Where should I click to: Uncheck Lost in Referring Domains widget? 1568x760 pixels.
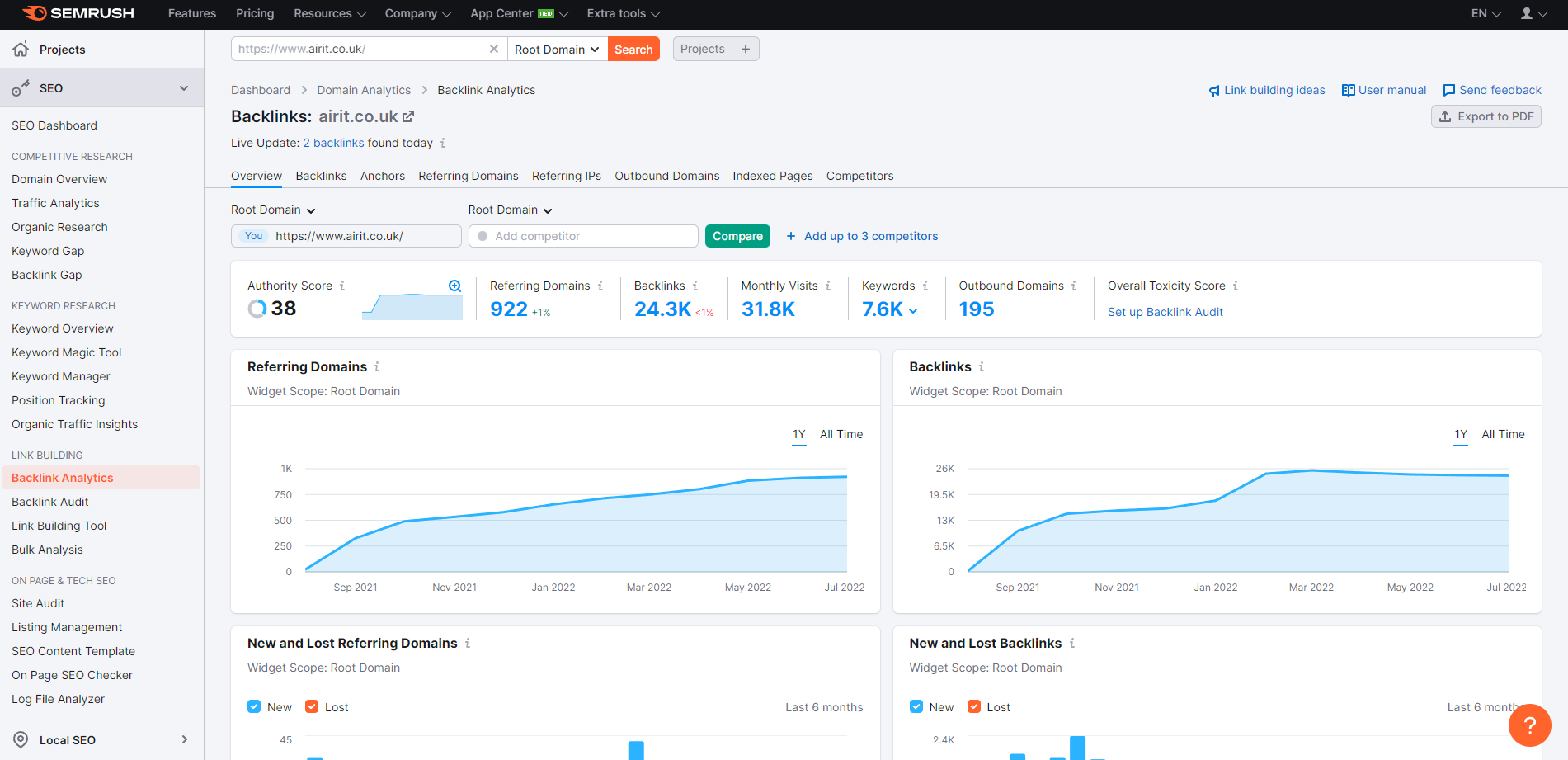312,706
